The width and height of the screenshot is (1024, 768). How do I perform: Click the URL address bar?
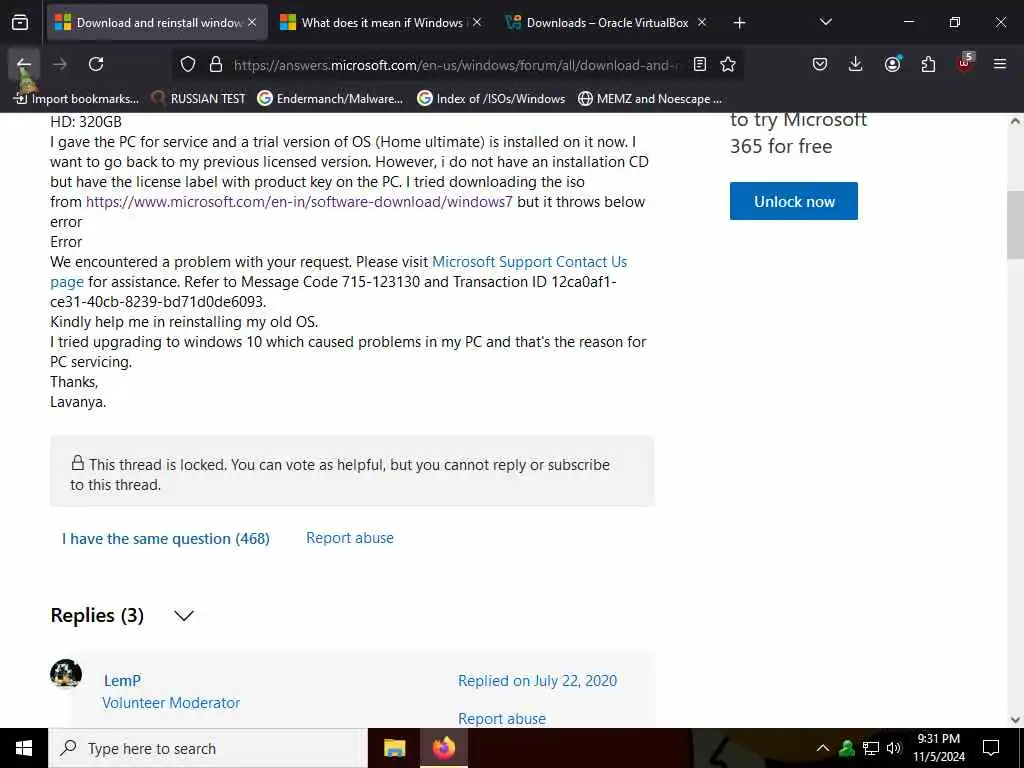(x=456, y=65)
